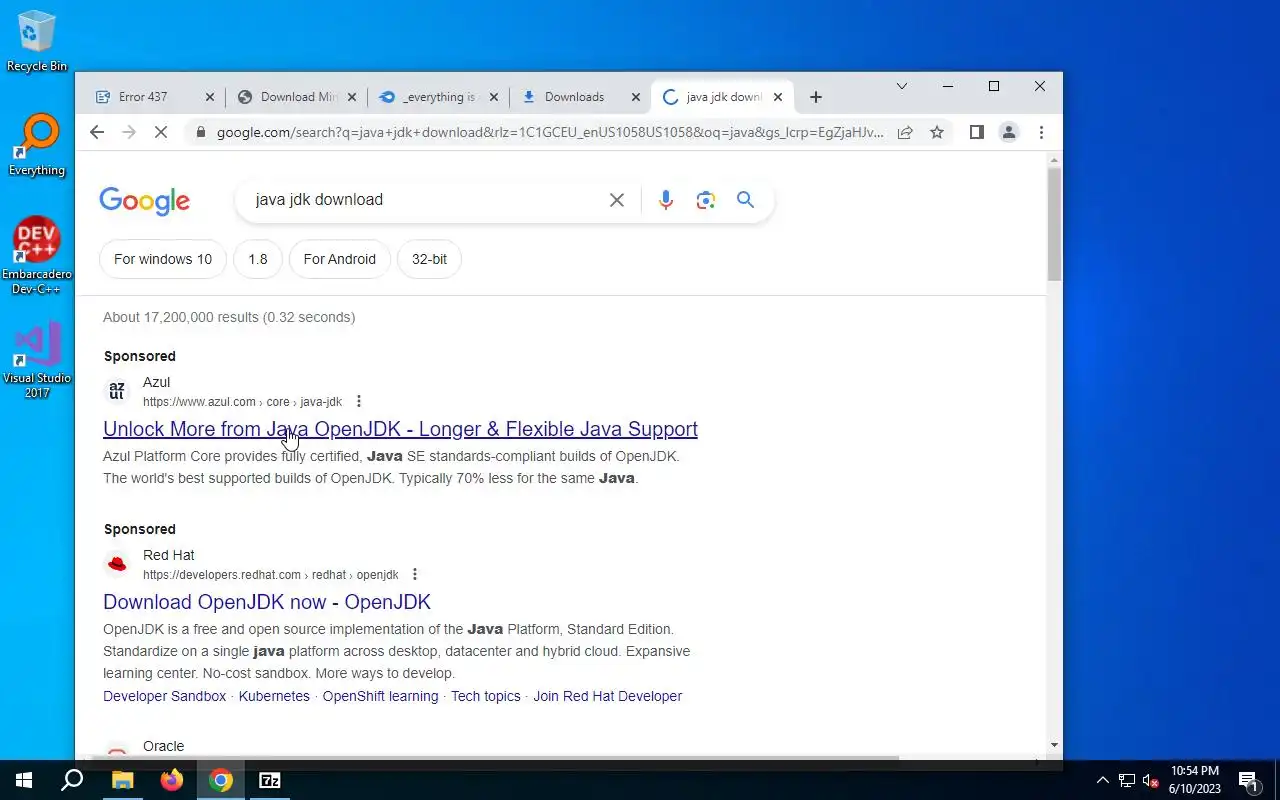Filter results For windows 10
The image size is (1280, 800).
pyautogui.click(x=163, y=259)
